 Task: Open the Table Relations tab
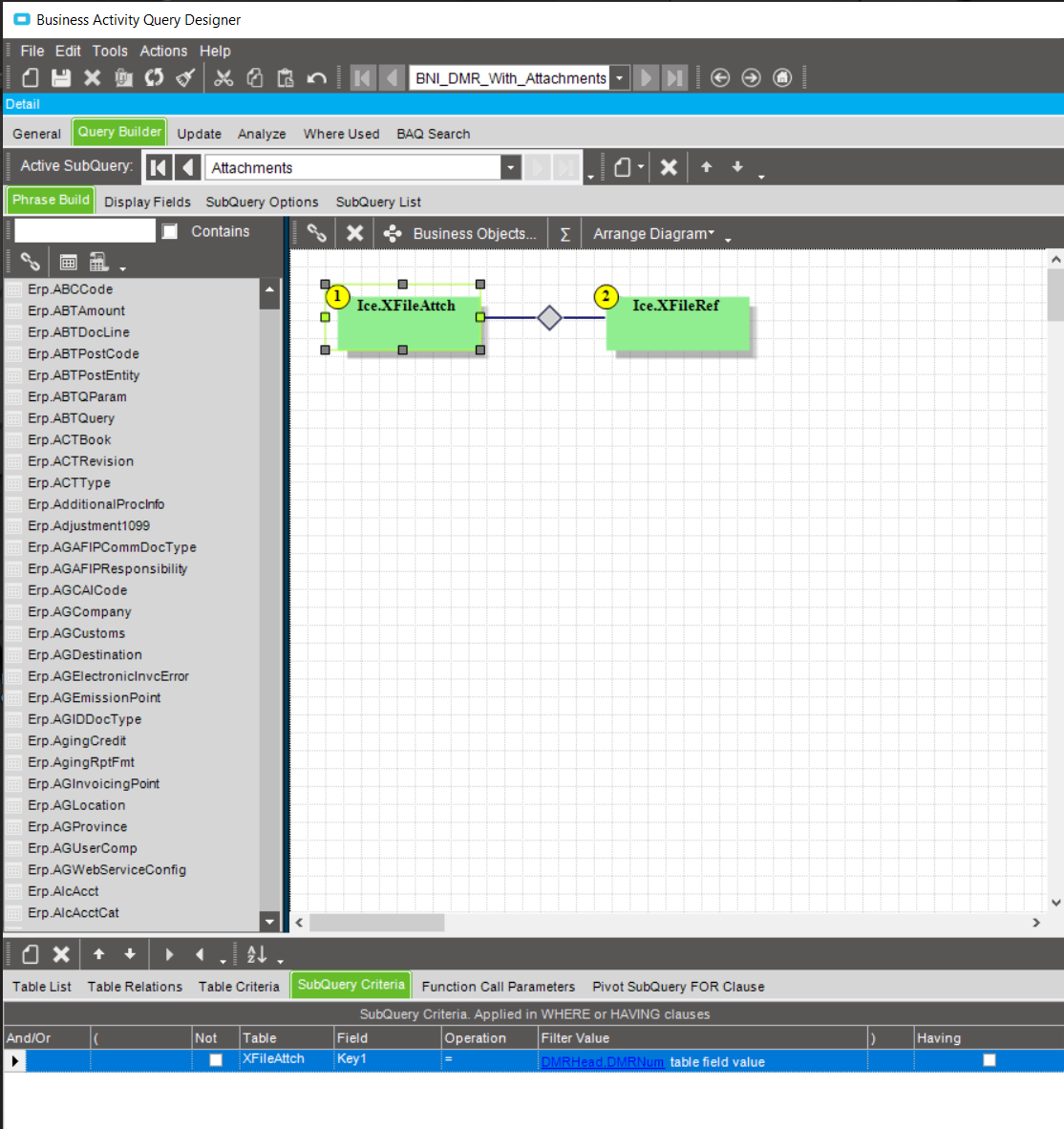coord(136,987)
